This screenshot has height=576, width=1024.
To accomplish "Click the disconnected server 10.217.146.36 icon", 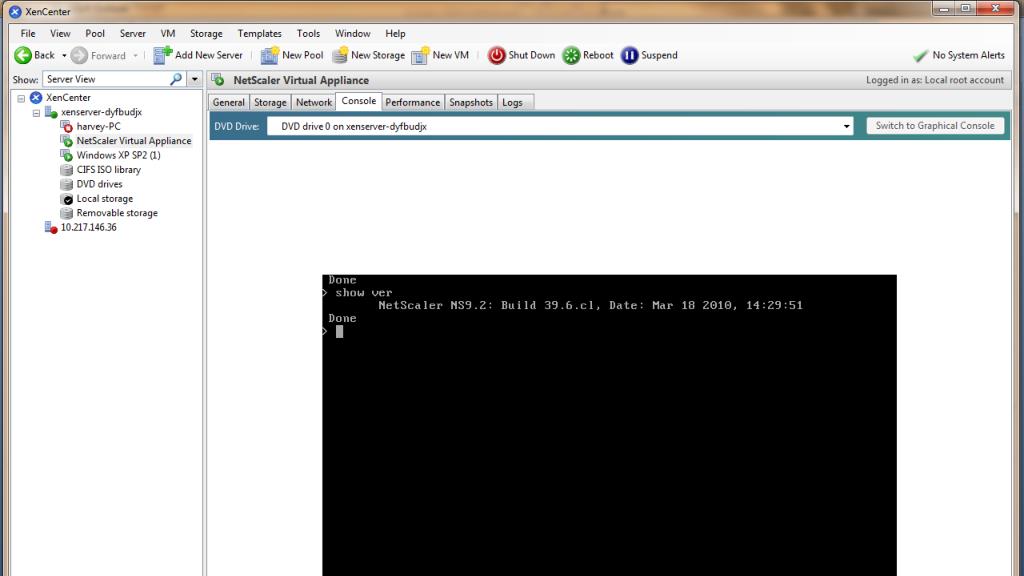I will 51,227.
